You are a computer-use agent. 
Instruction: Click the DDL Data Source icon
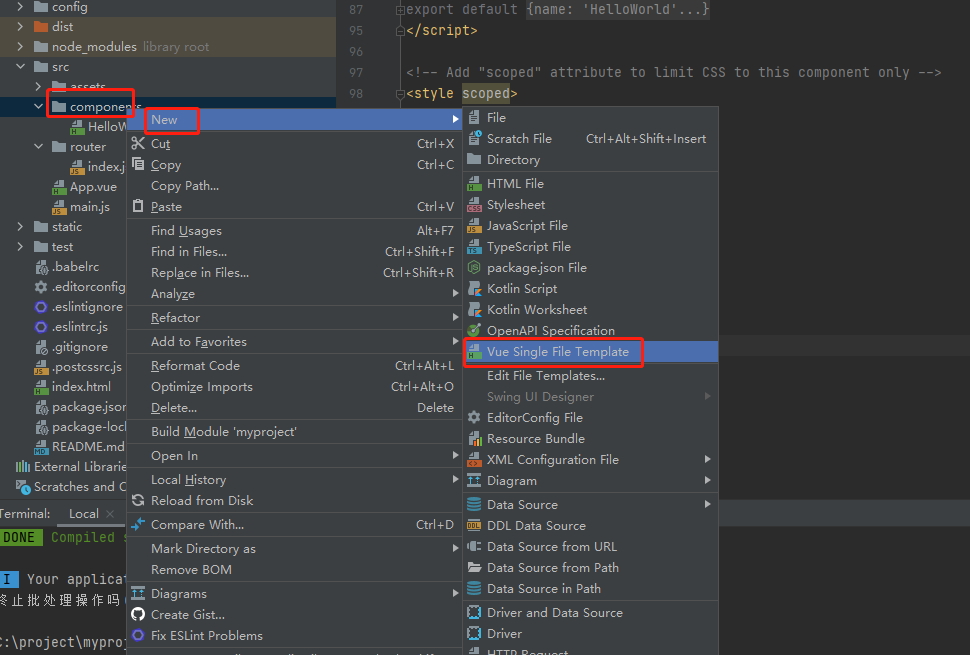[474, 526]
